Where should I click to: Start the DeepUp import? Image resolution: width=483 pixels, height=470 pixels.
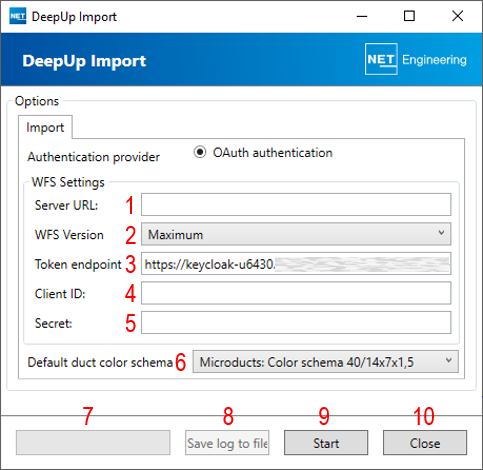click(x=326, y=443)
